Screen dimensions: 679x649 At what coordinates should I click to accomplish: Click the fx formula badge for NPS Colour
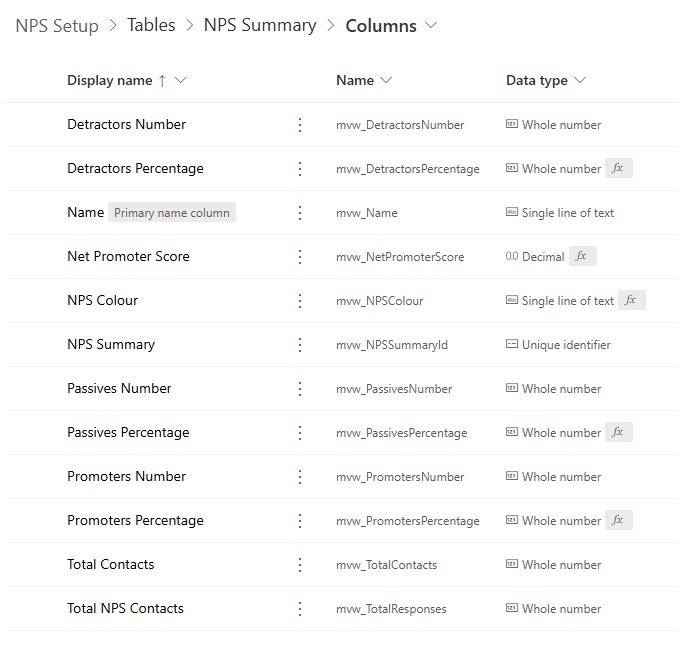(631, 301)
